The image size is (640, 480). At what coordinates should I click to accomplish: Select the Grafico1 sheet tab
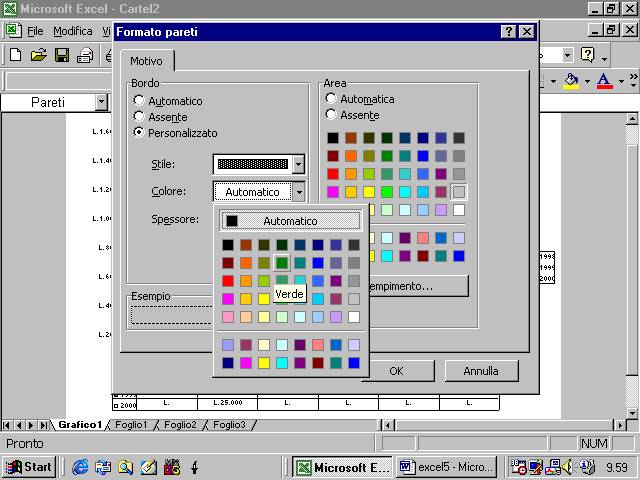[x=80, y=425]
